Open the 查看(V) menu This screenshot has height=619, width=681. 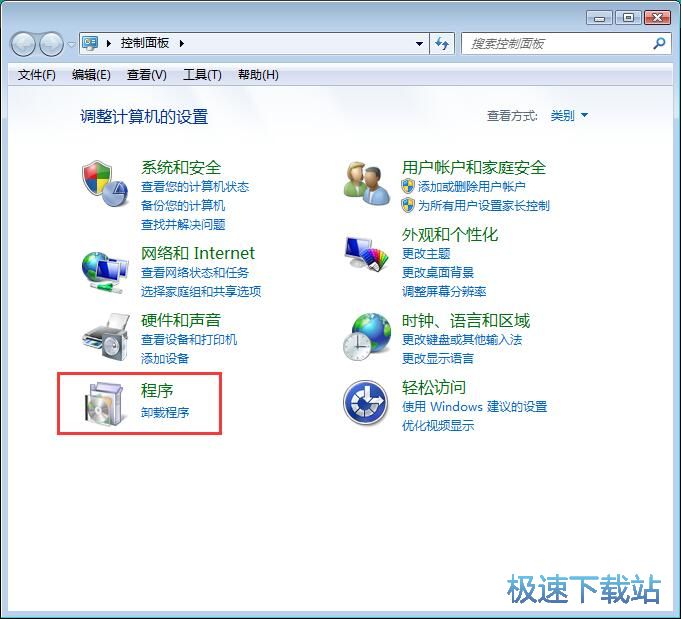coord(146,75)
